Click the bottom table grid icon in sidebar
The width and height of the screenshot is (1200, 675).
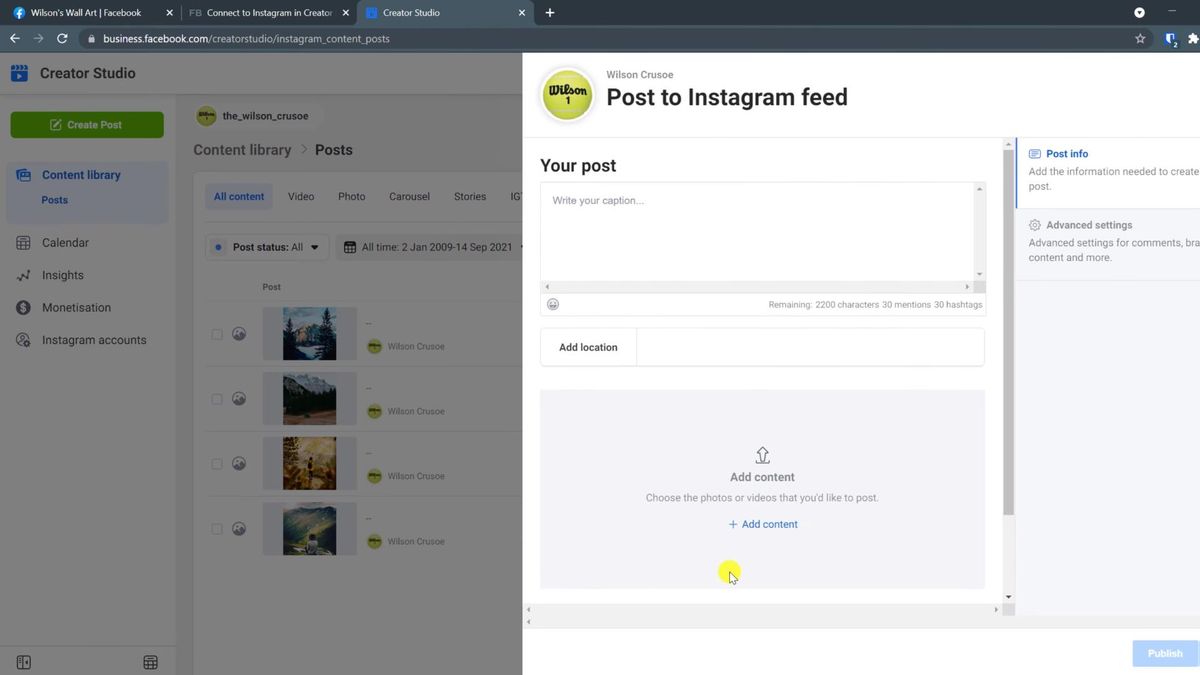click(150, 662)
